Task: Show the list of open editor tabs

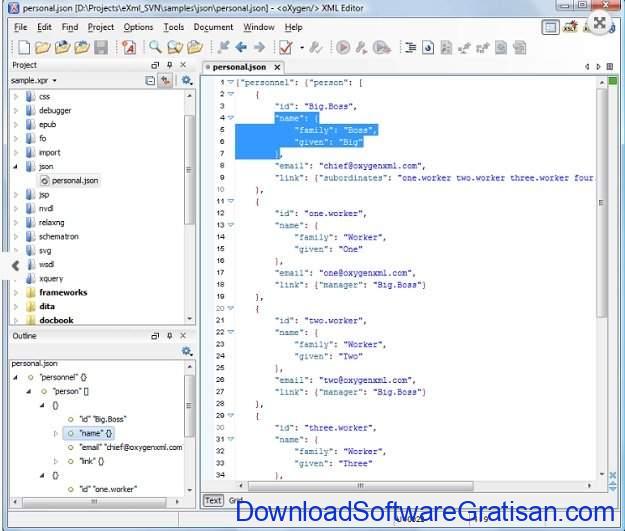Action: point(610,67)
